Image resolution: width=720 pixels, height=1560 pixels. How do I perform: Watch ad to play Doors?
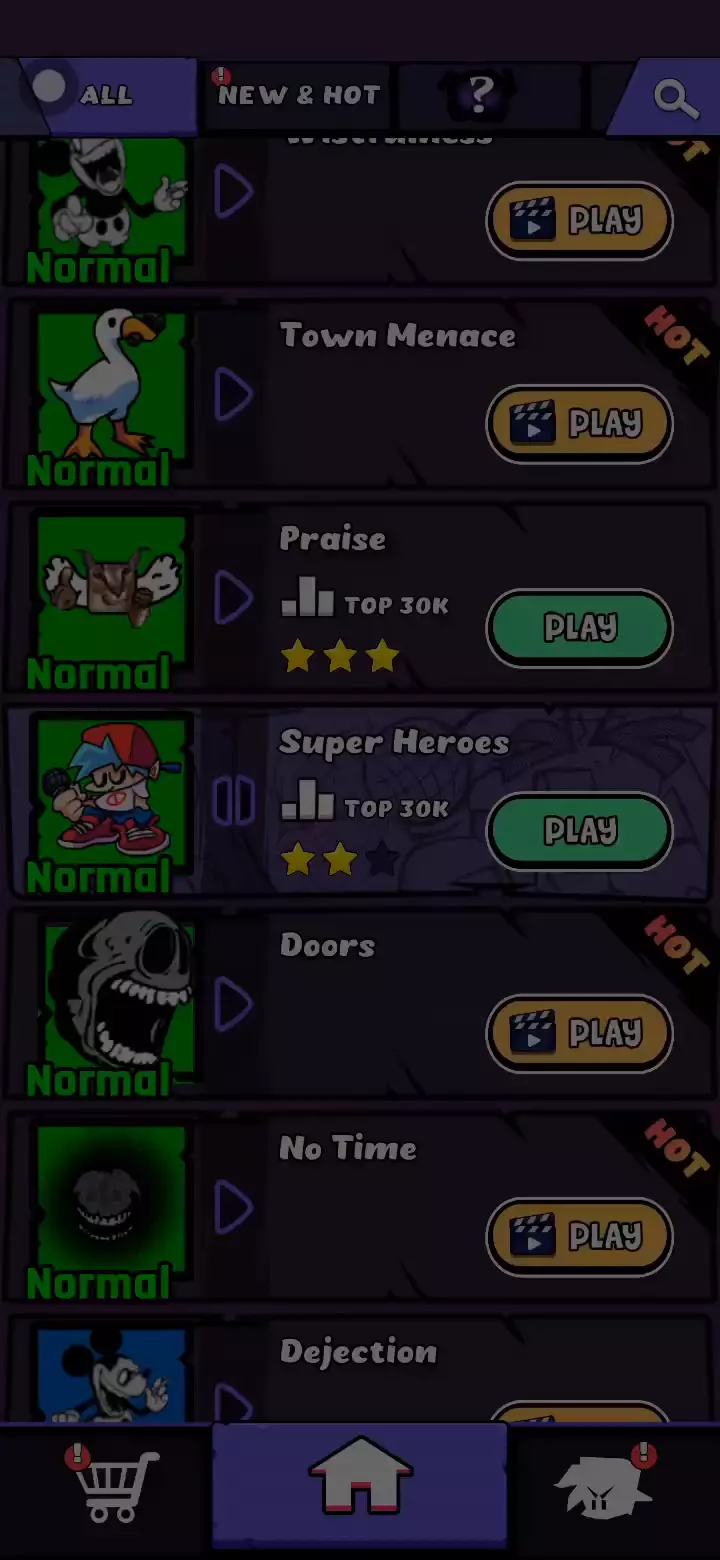579,1033
